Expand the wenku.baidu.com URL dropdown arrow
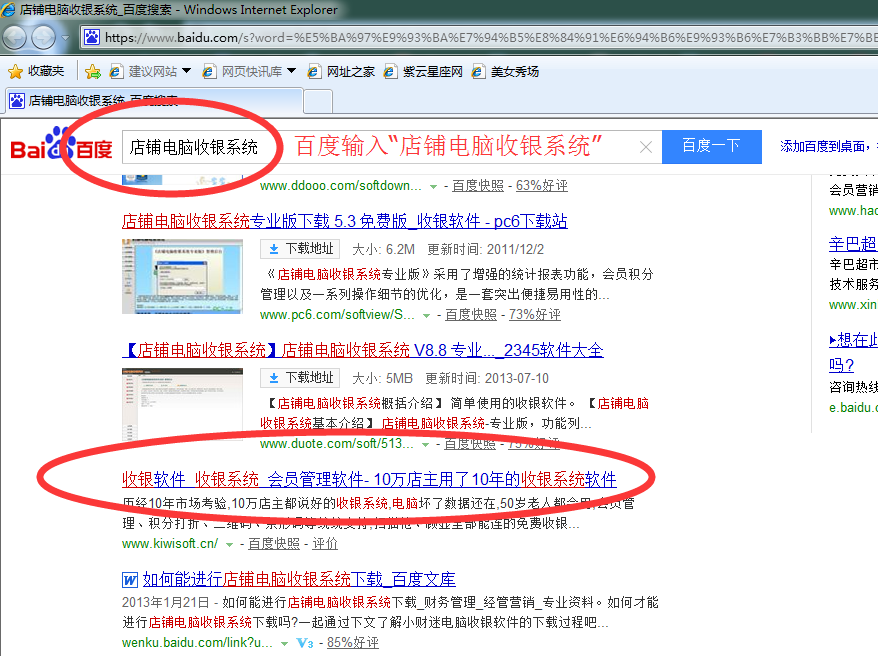Viewport: 878px width, 656px height. pos(284,644)
